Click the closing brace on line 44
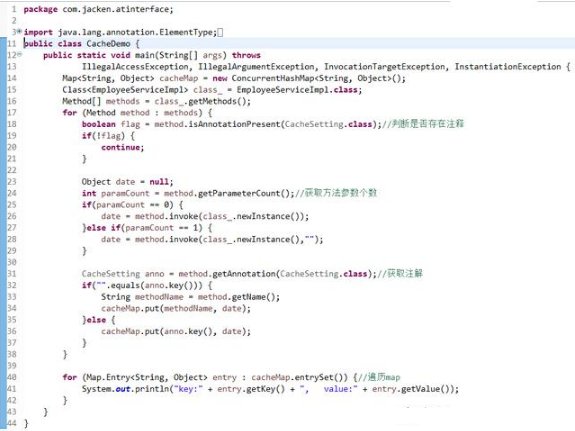 tap(26, 423)
